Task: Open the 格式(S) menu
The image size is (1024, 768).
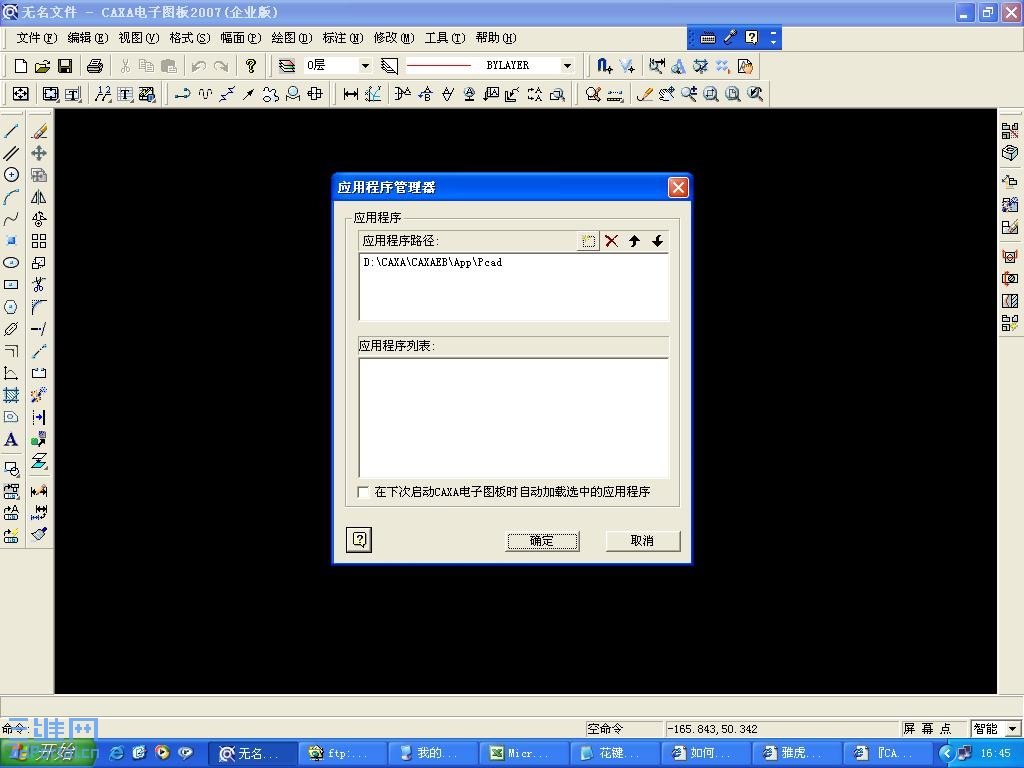Action: (189, 38)
